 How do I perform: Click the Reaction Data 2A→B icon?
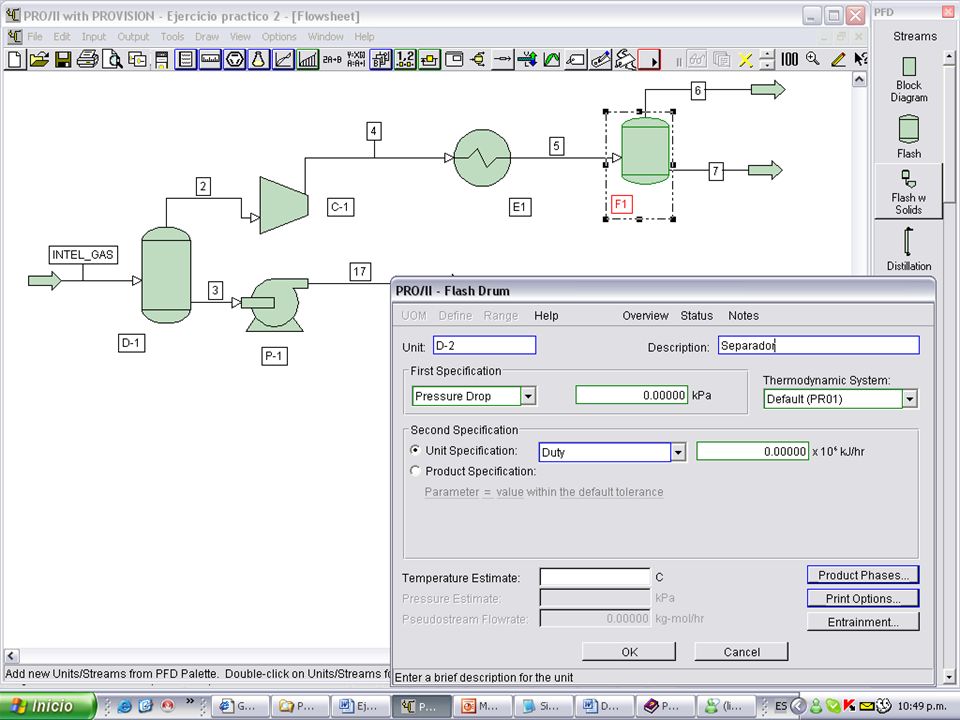tap(332, 59)
